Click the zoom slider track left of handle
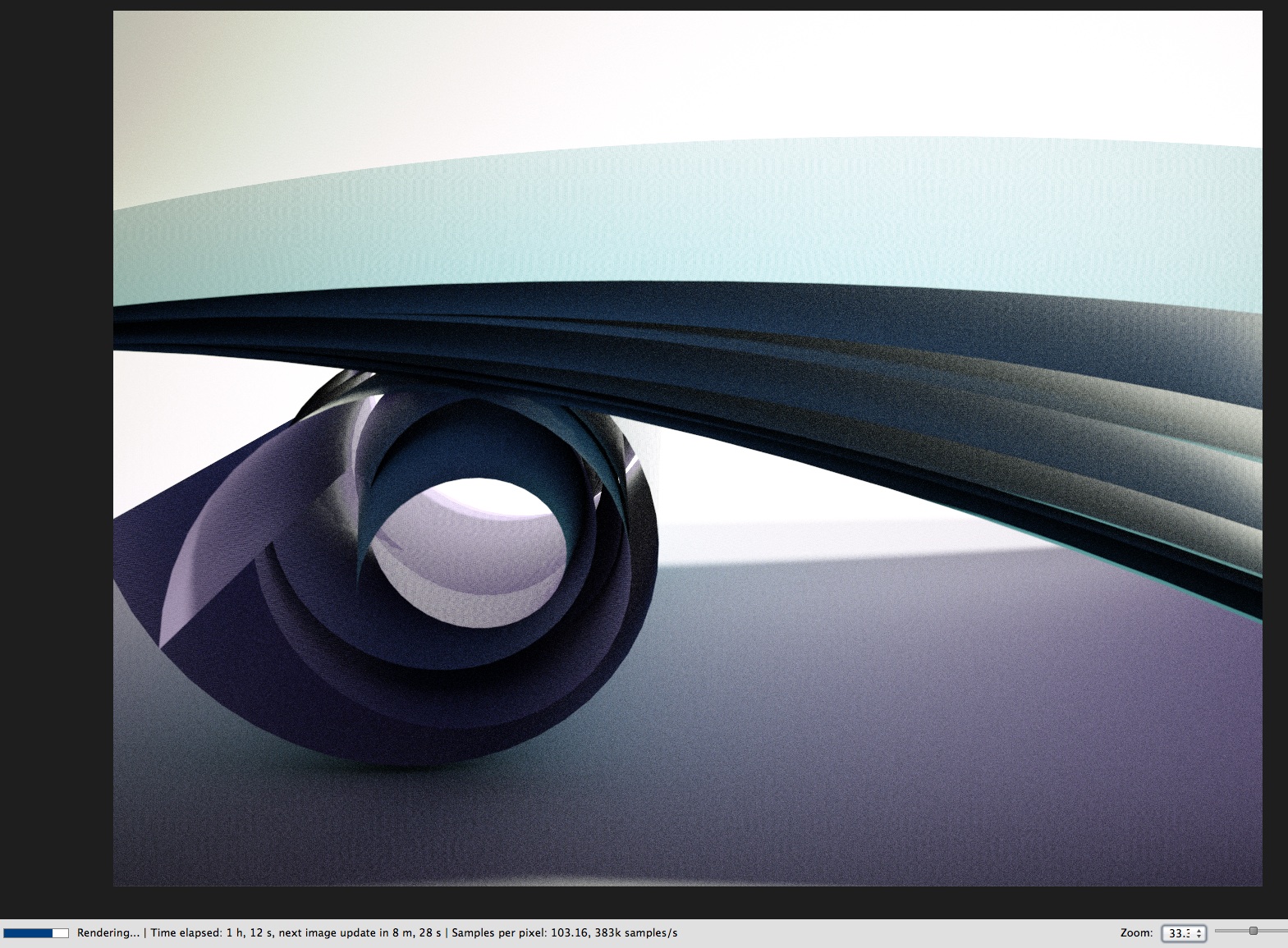1288x948 pixels. click(x=1231, y=931)
